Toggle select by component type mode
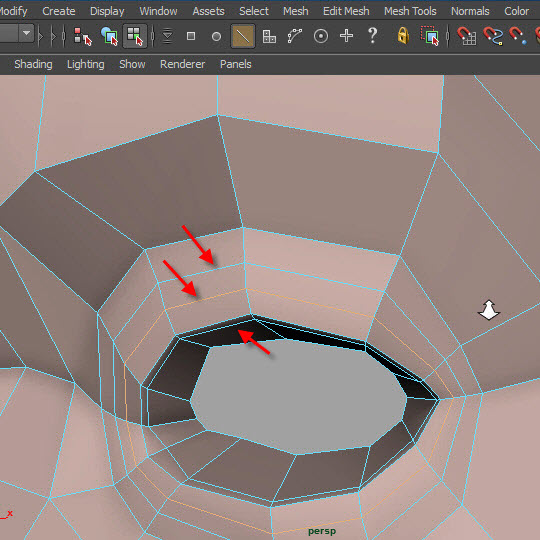540x540 pixels. pyautogui.click(x=135, y=36)
